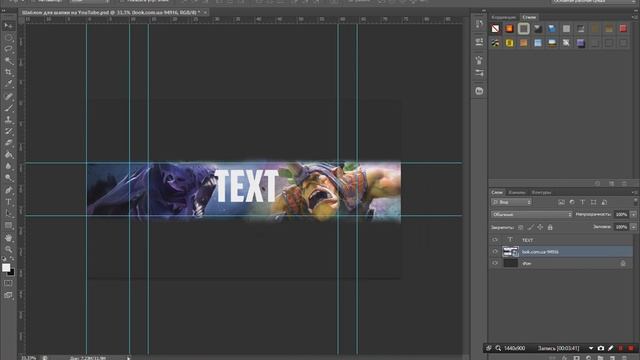Image resolution: width=640 pixels, height=360 pixels.
Task: Switch to the Коррекция tab
Action: [x=503, y=17]
